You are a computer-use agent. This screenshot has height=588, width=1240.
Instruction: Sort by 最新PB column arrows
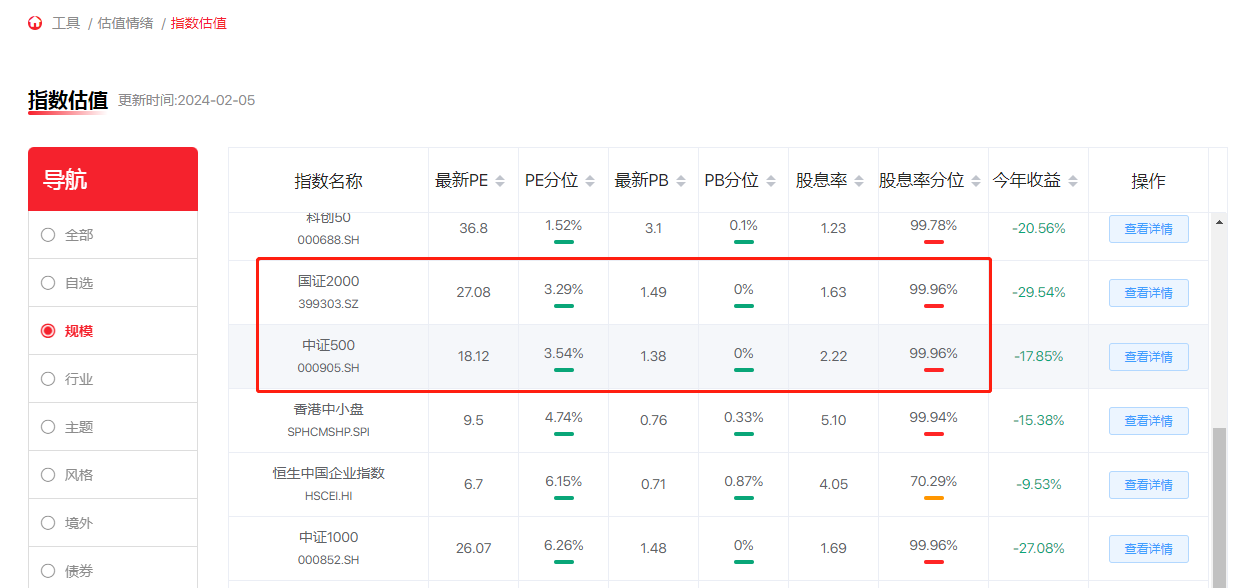(681, 181)
